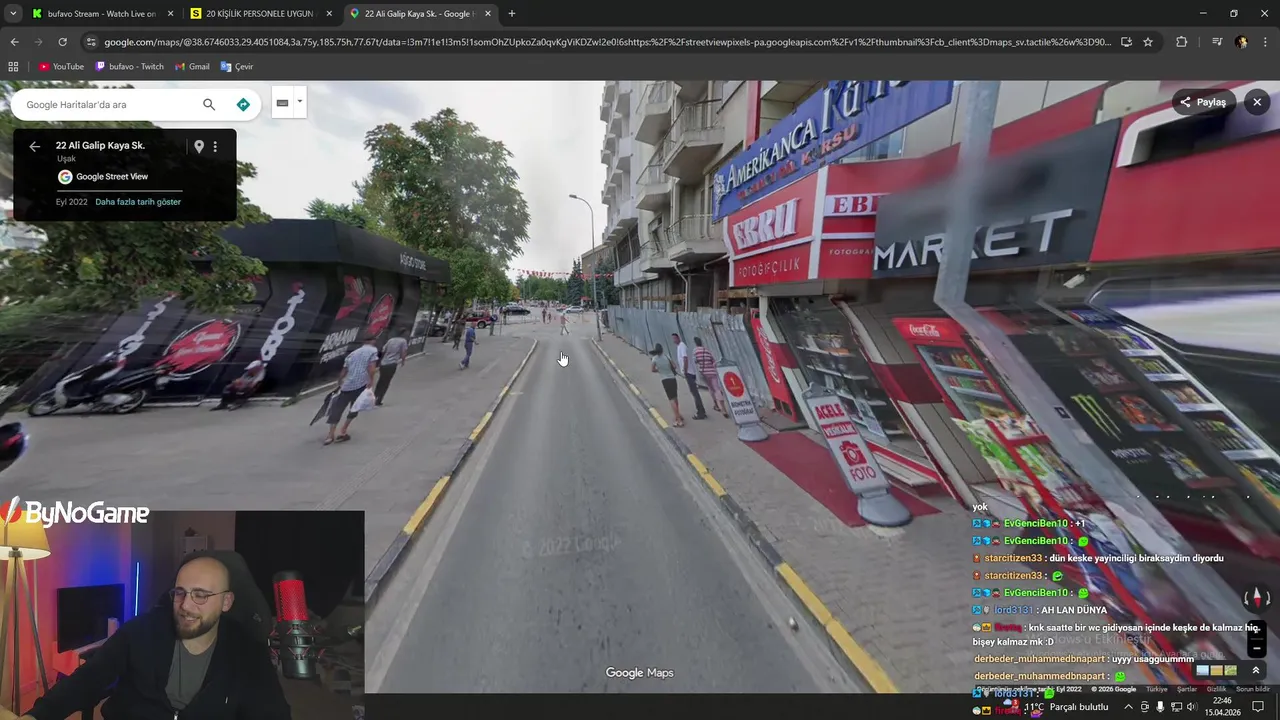Click 'Daha fazla tarih göster' link
The image size is (1280, 720).
(x=138, y=202)
